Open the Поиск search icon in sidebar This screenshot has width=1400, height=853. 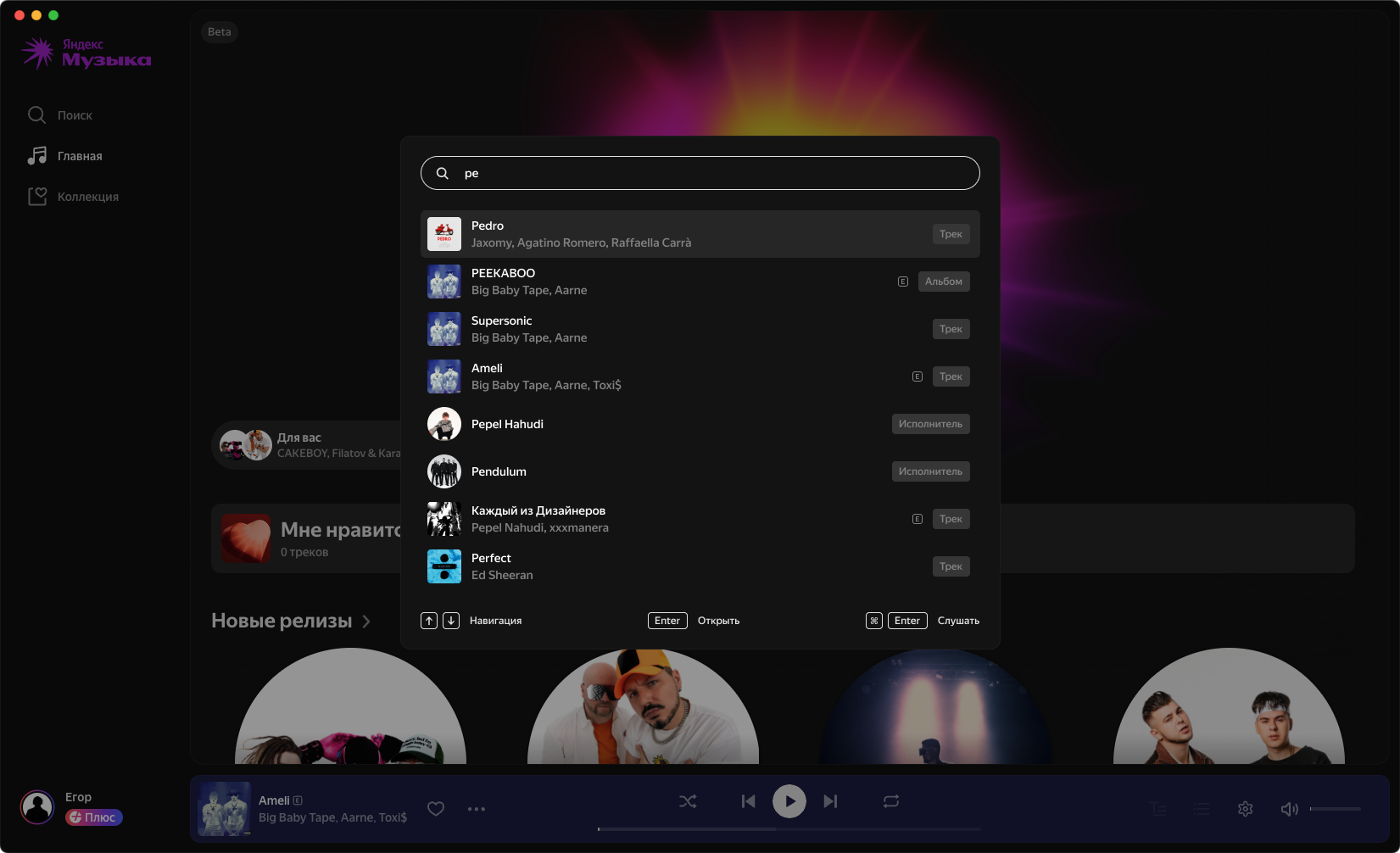[36, 114]
